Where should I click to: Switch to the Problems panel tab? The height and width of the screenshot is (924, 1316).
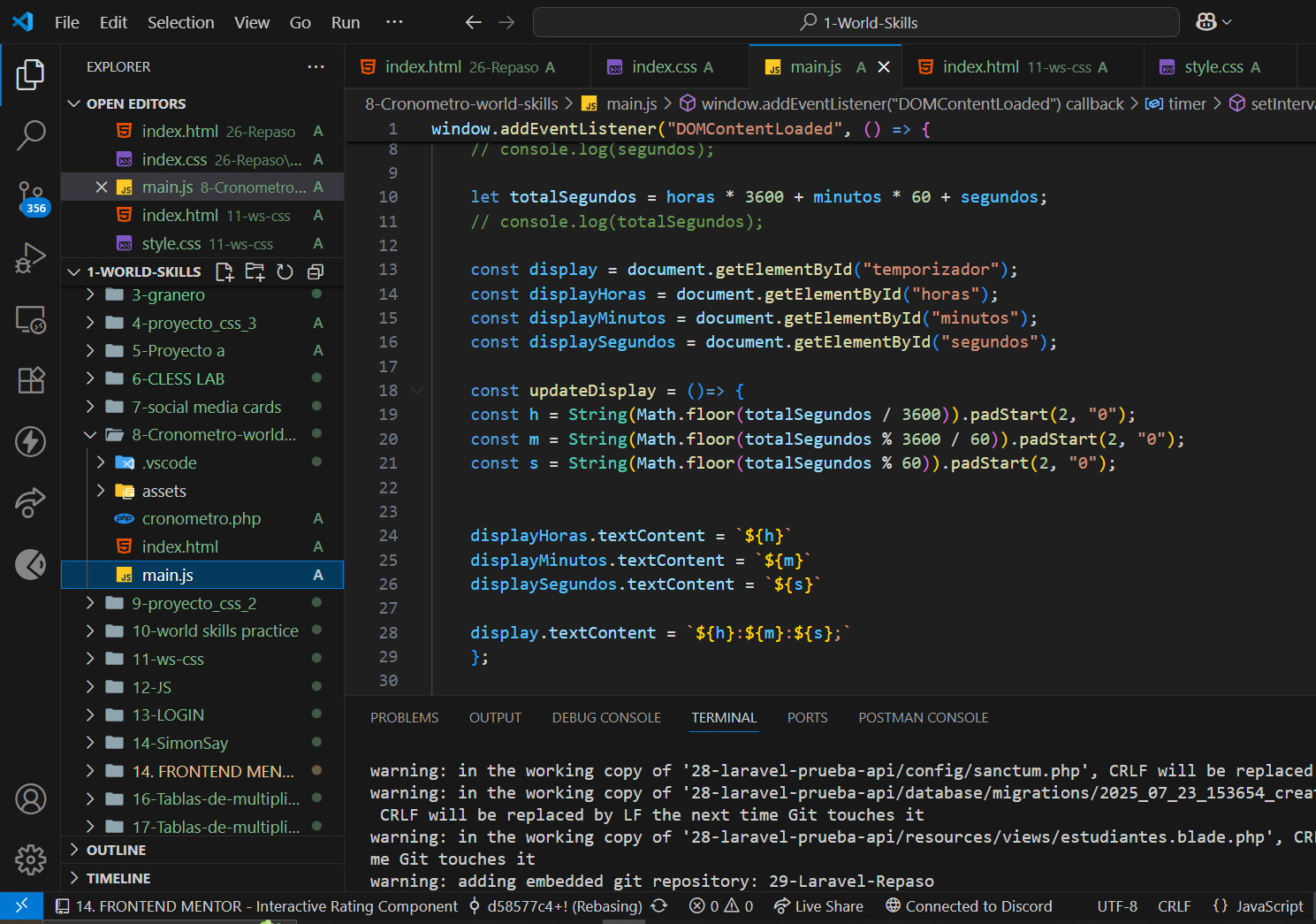tap(404, 718)
